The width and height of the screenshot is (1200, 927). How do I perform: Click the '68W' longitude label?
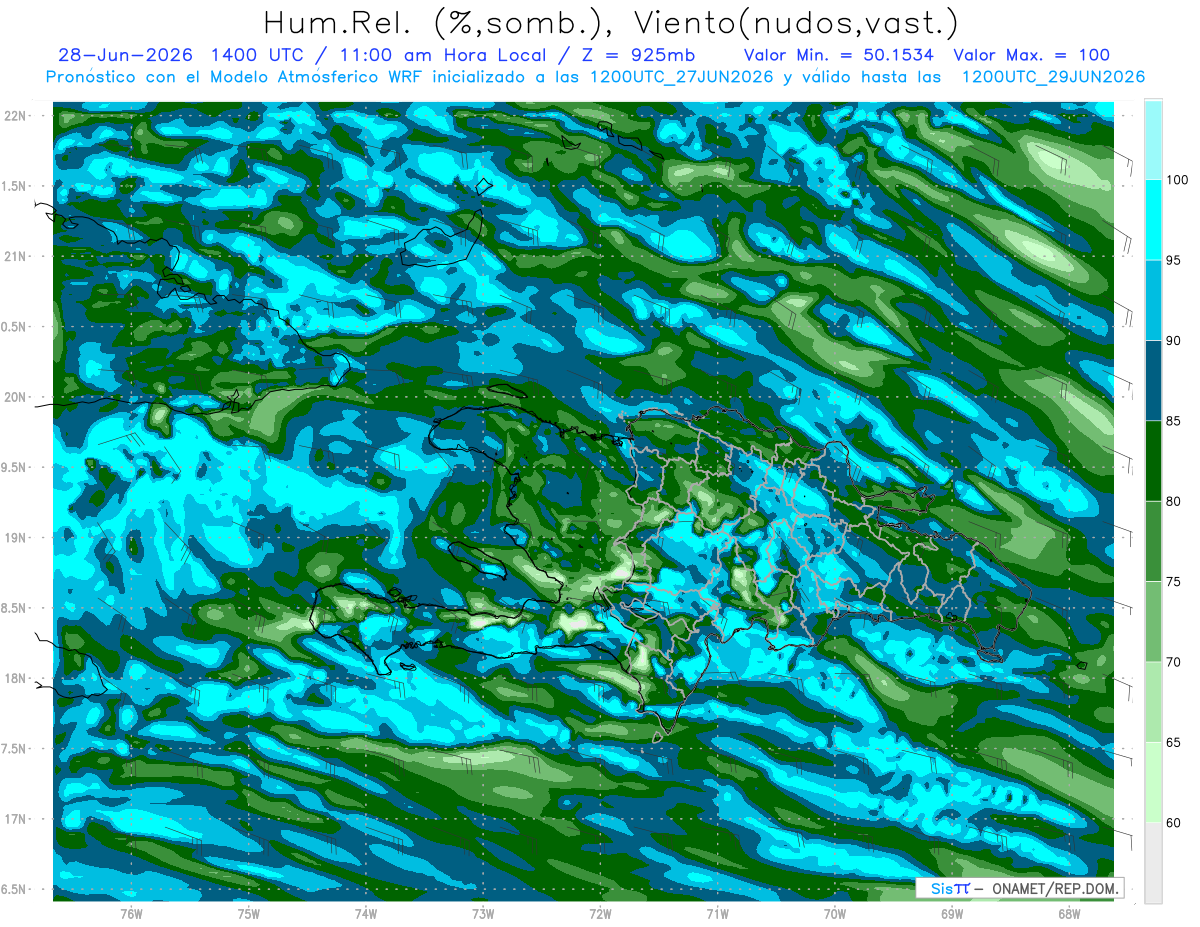point(1069,914)
